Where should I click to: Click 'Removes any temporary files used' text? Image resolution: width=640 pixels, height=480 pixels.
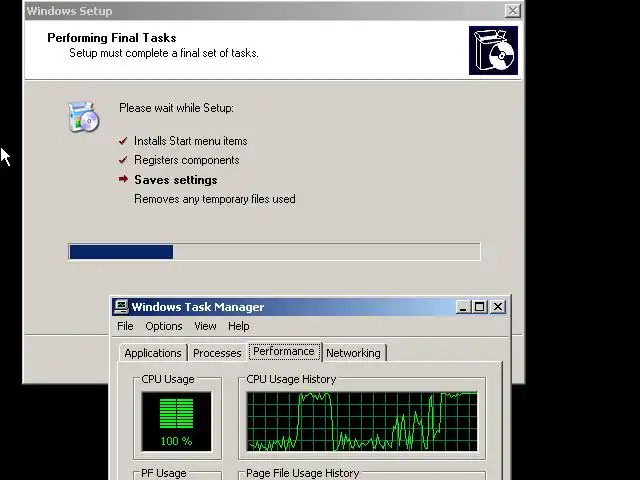coord(215,199)
